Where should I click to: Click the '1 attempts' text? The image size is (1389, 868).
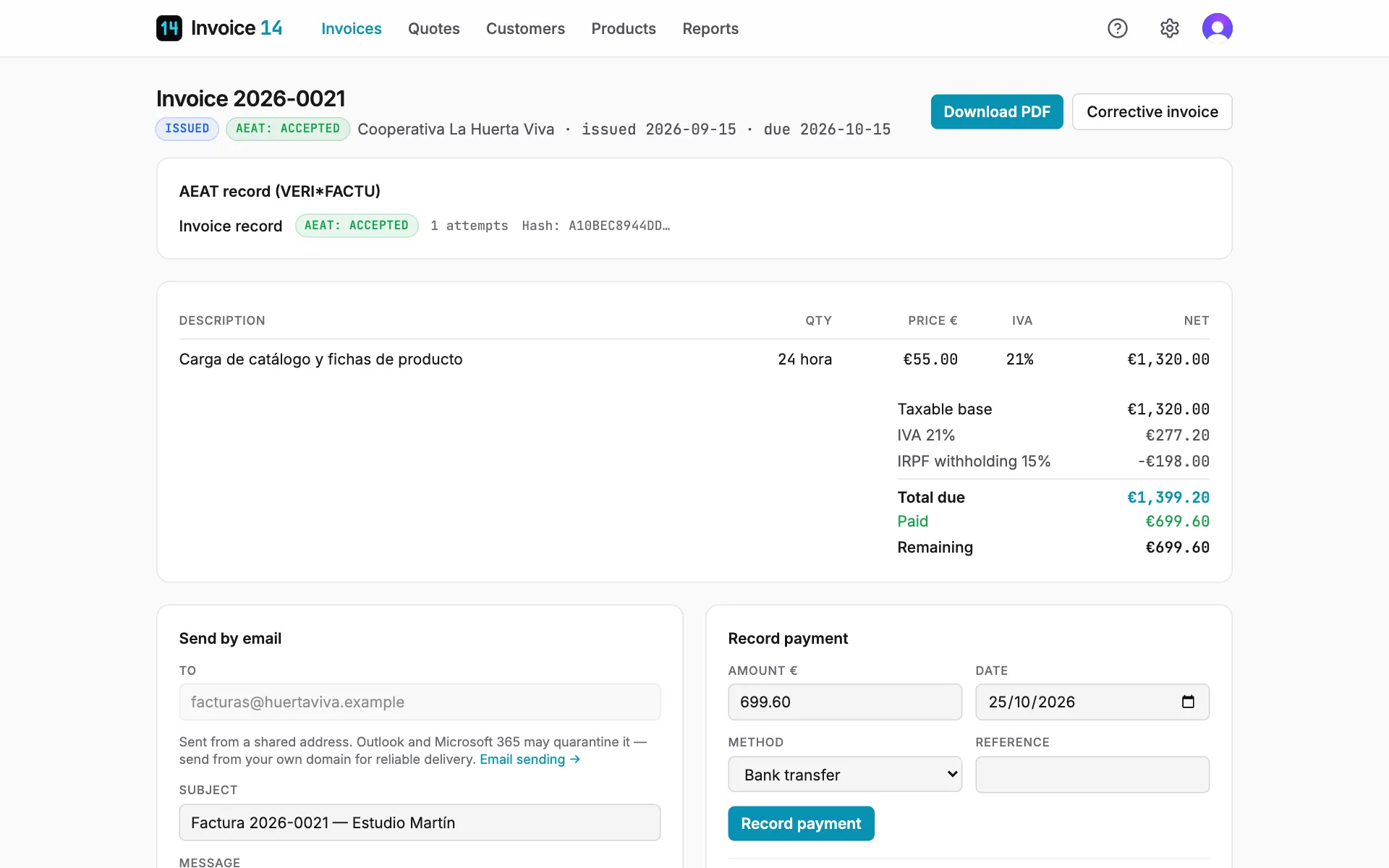pos(470,226)
